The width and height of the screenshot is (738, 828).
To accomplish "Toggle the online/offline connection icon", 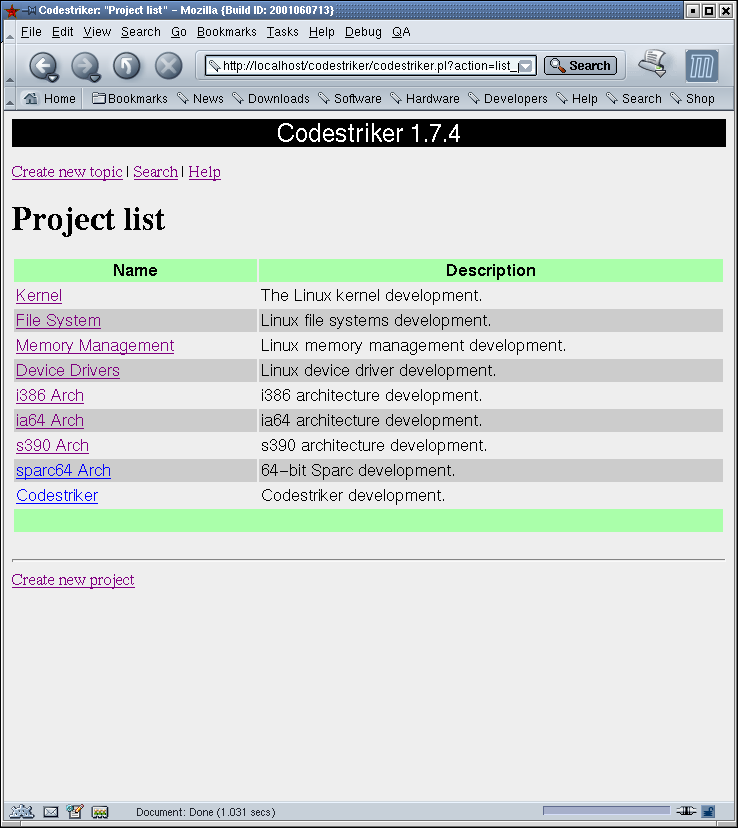I will [685, 812].
